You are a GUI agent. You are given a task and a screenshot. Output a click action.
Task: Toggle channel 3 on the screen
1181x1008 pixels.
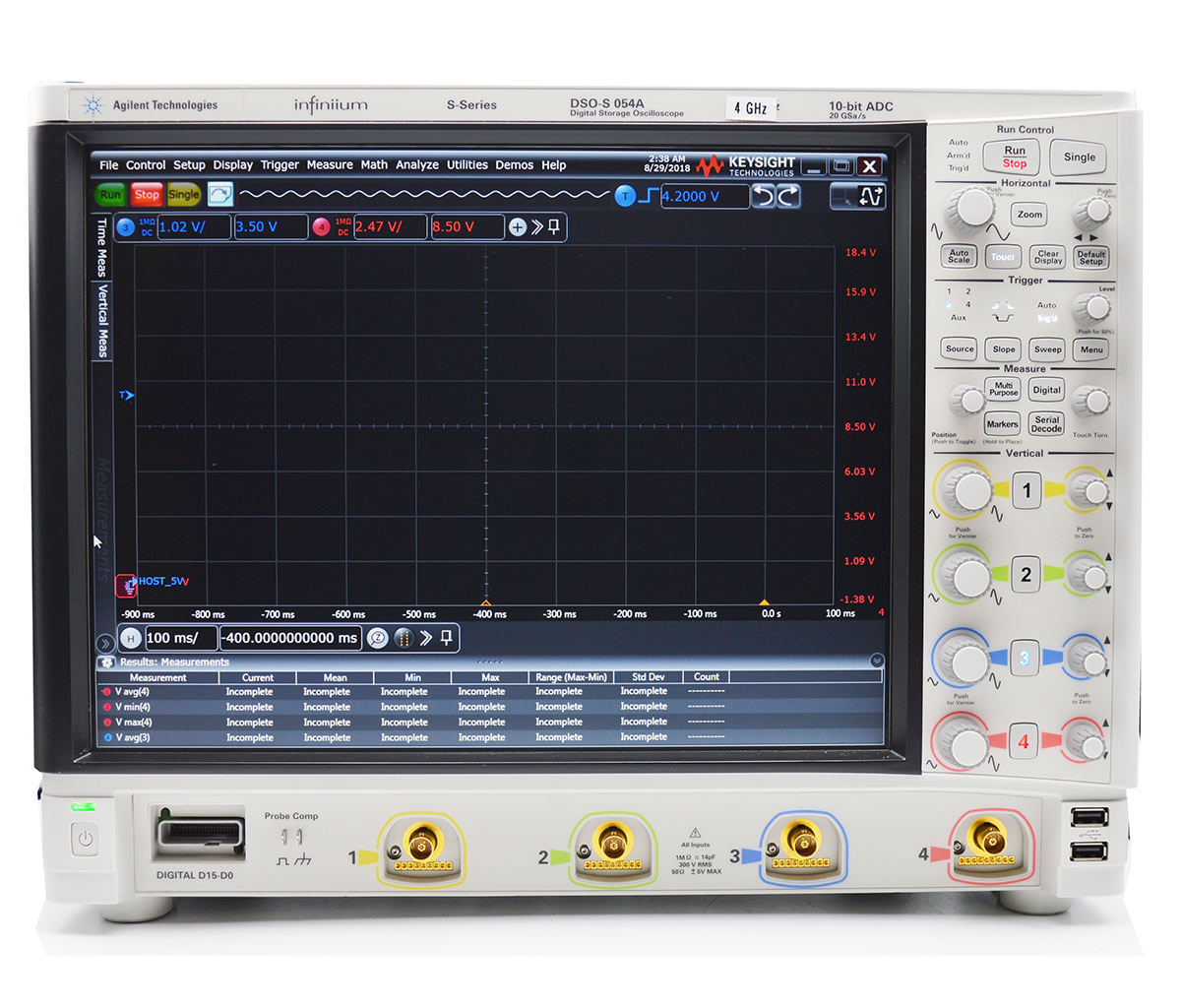pyautogui.click(x=125, y=227)
